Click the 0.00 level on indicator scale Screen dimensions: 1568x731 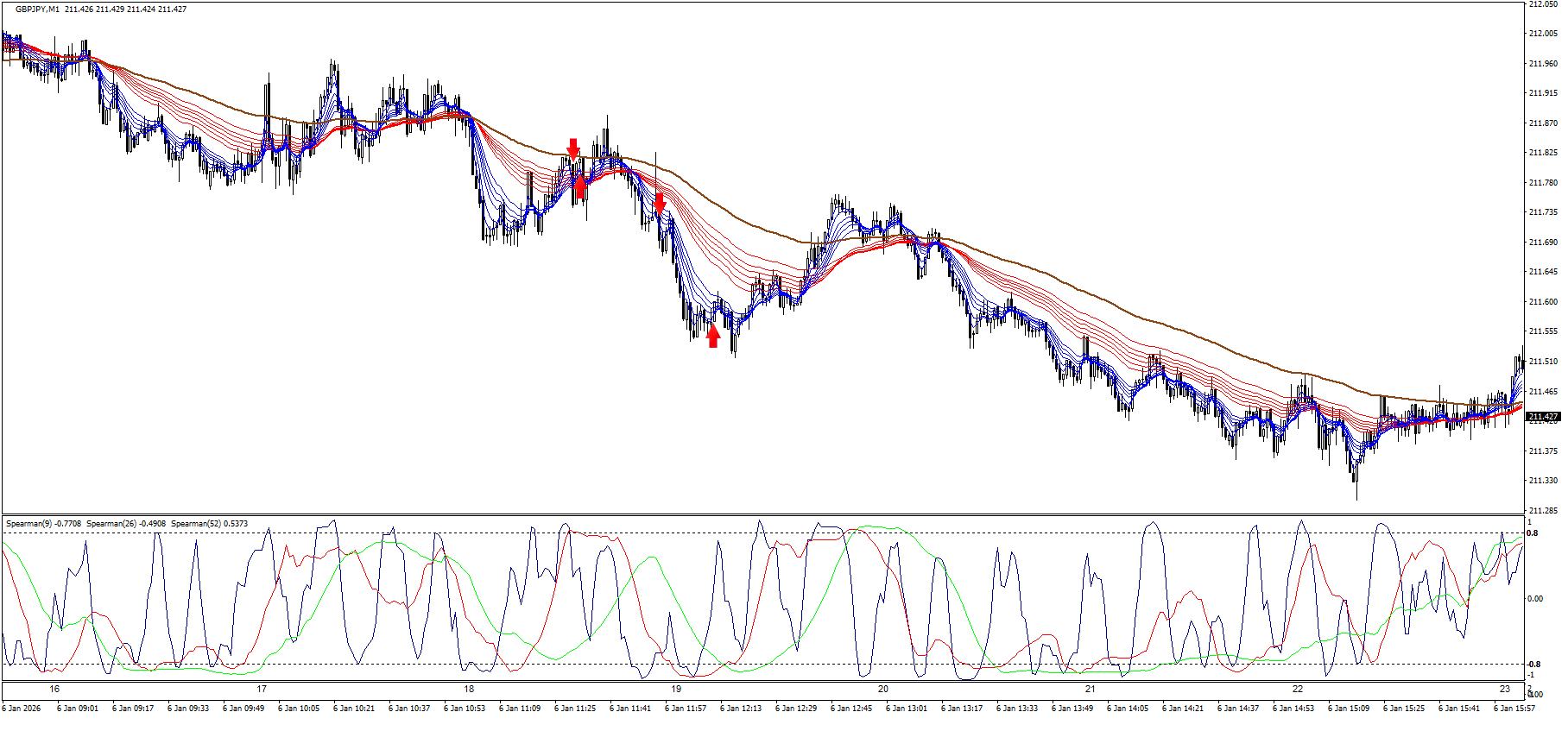[1535, 599]
